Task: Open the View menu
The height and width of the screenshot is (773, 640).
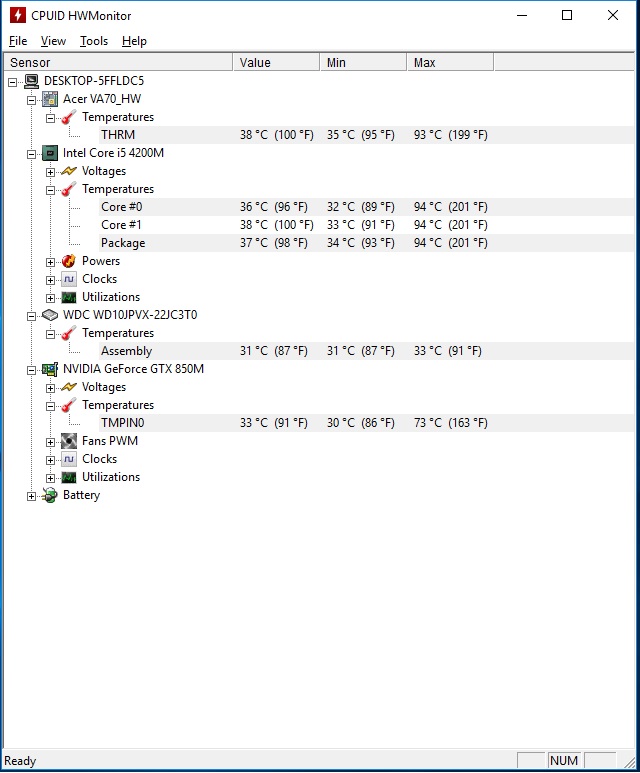Action: point(53,41)
